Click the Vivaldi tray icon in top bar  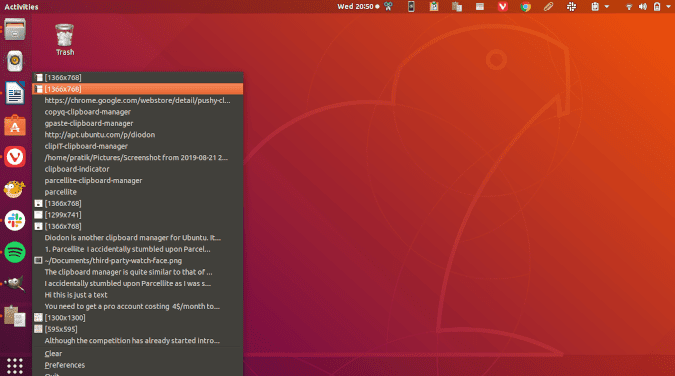click(502, 6)
